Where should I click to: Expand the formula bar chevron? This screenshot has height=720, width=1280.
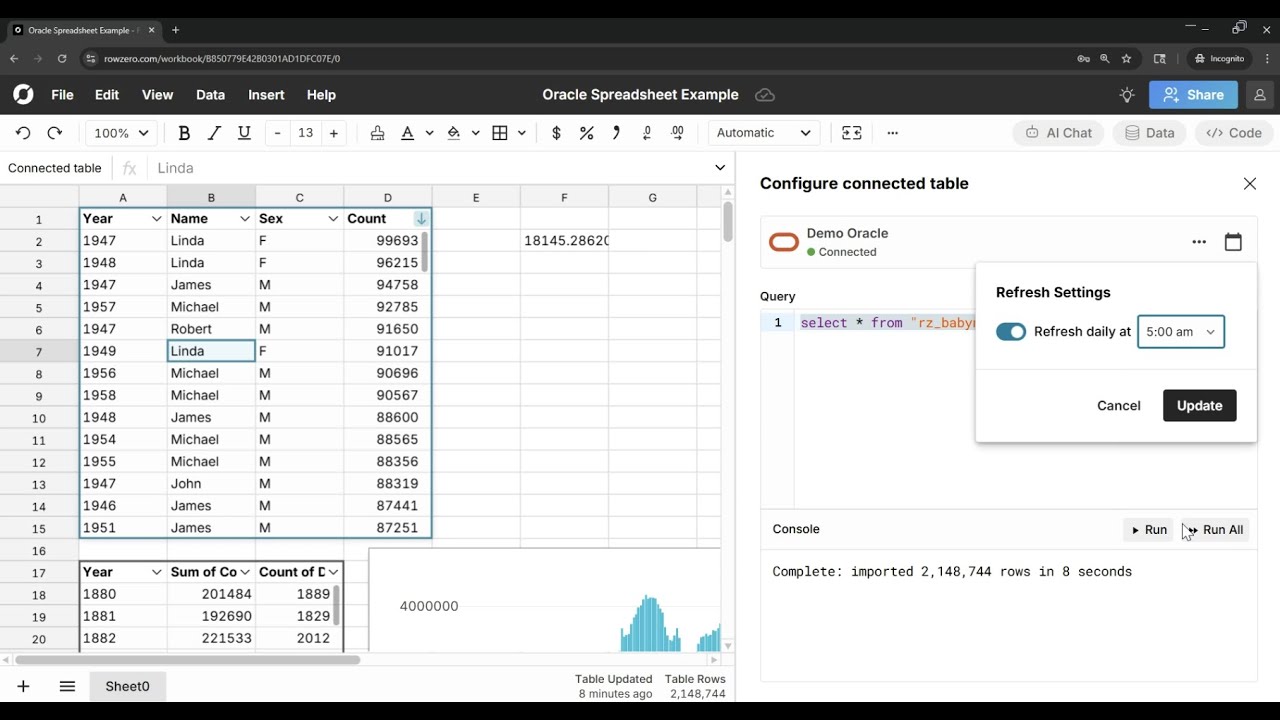(720, 168)
